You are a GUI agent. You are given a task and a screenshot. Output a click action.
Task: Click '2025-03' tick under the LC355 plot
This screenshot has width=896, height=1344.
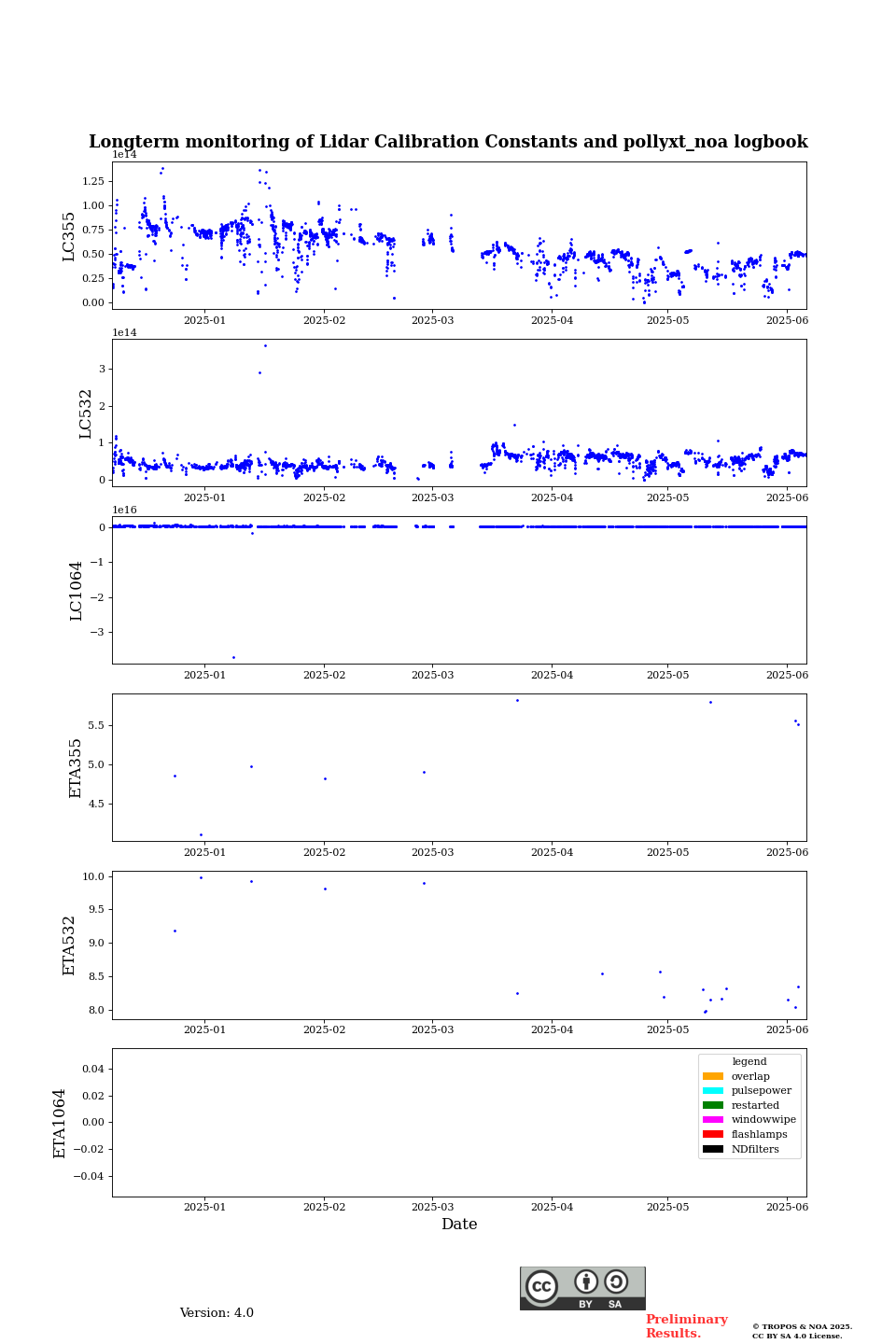(x=432, y=320)
